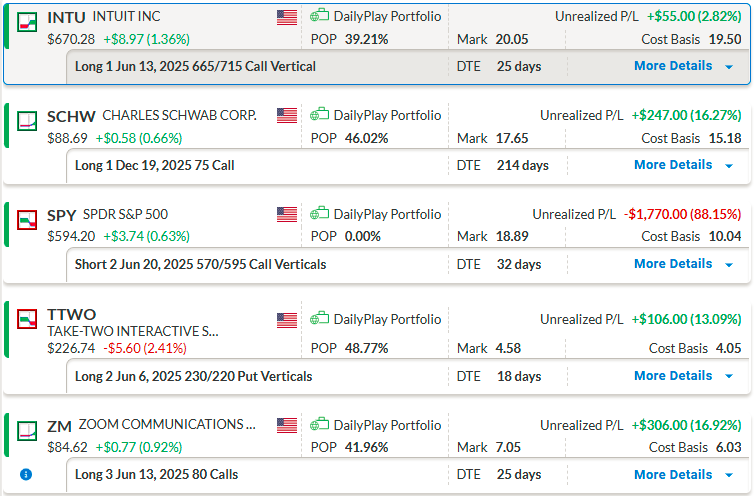Click the US flag in INTU row
The height and width of the screenshot is (496, 755).
click(287, 17)
